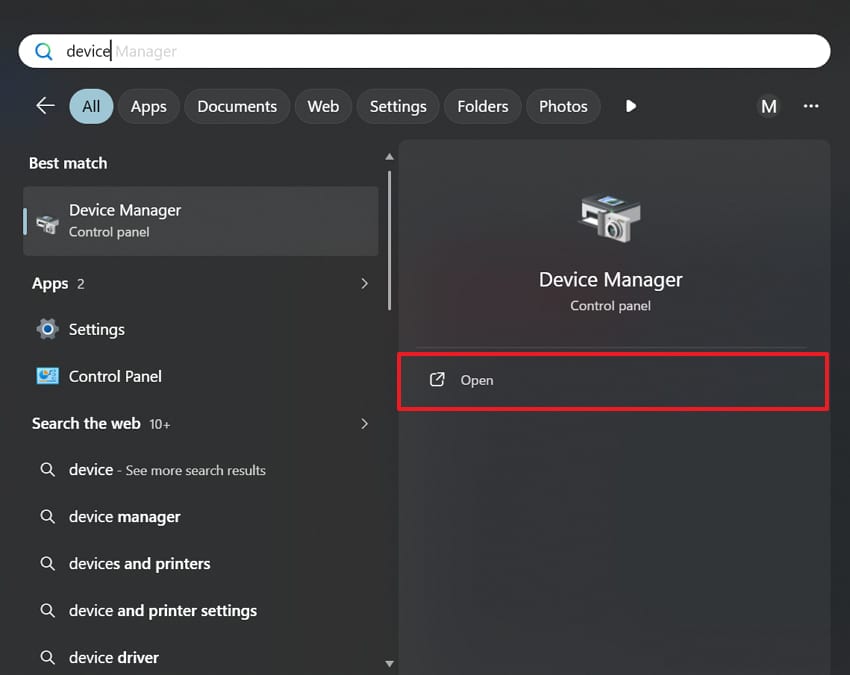
Task: Click the magnifier icon beside "device - See more"
Action: coord(48,470)
